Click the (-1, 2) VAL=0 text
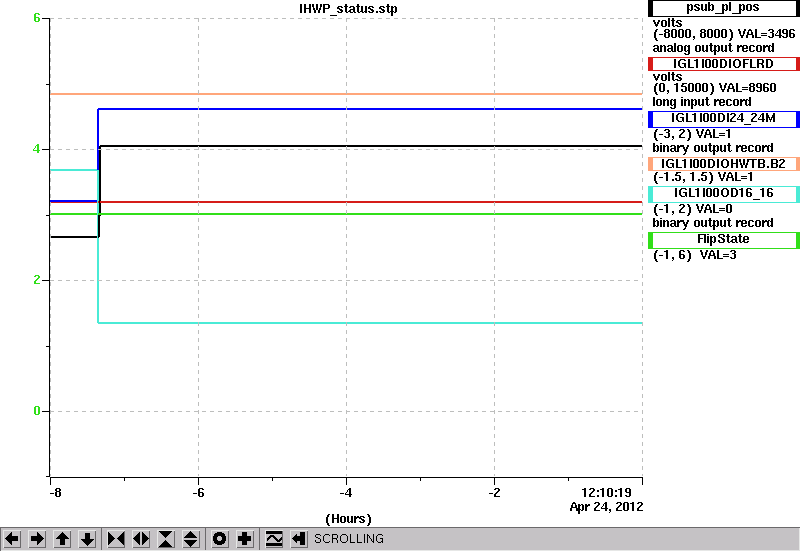The width and height of the screenshot is (800, 551). tap(692, 209)
